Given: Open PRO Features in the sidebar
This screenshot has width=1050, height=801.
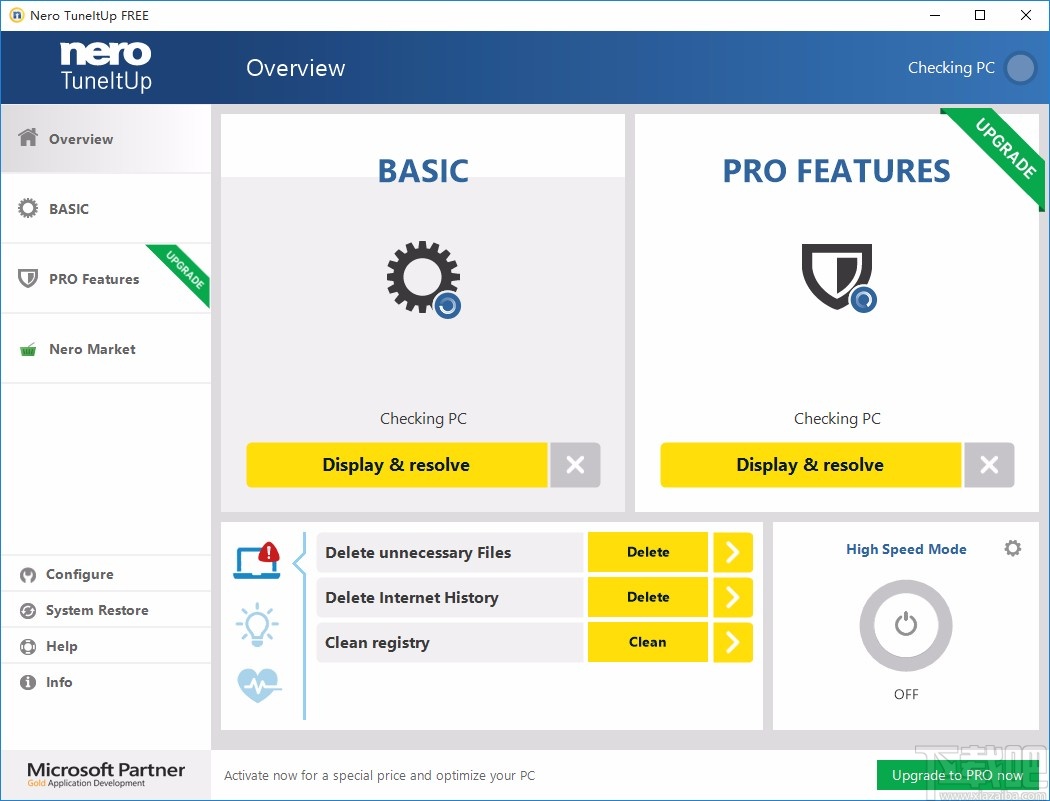Looking at the screenshot, I should (x=106, y=278).
